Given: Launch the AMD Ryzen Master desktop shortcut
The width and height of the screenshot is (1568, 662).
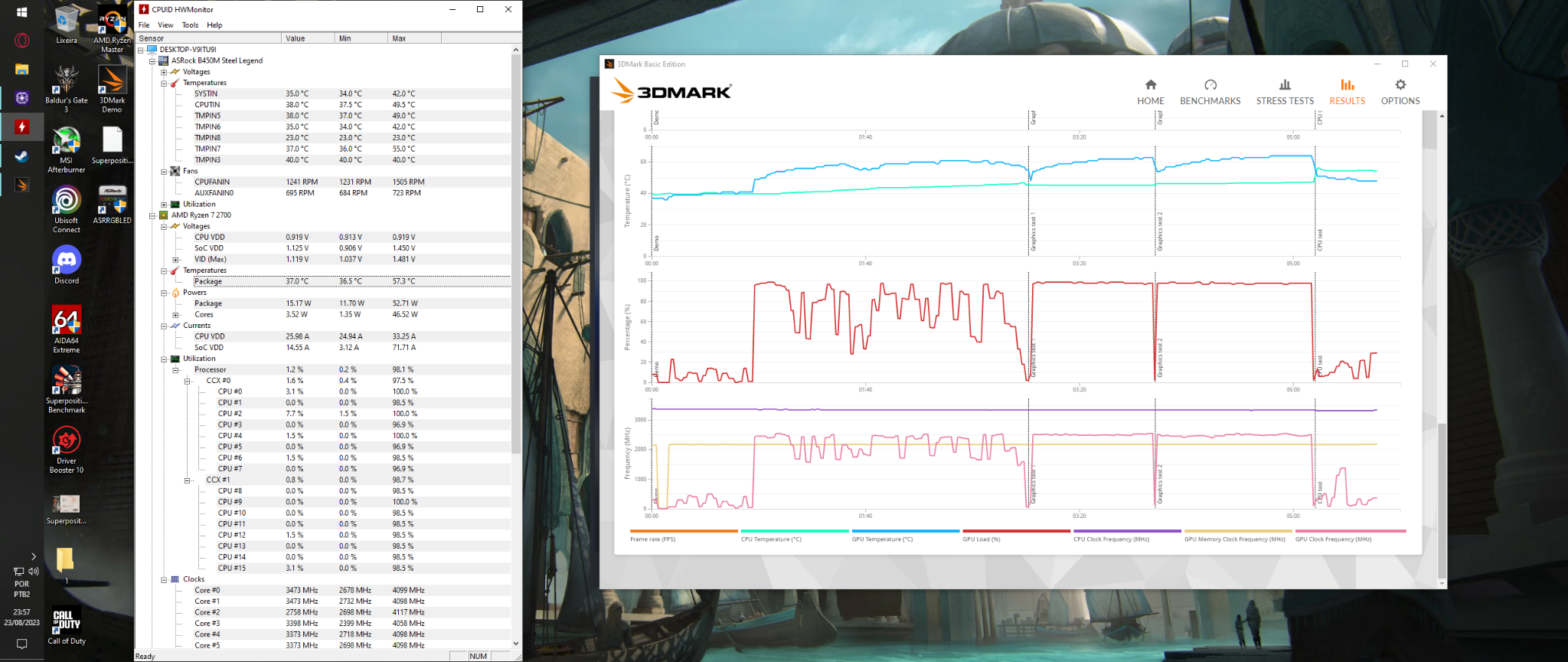Looking at the screenshot, I should click(x=112, y=29).
